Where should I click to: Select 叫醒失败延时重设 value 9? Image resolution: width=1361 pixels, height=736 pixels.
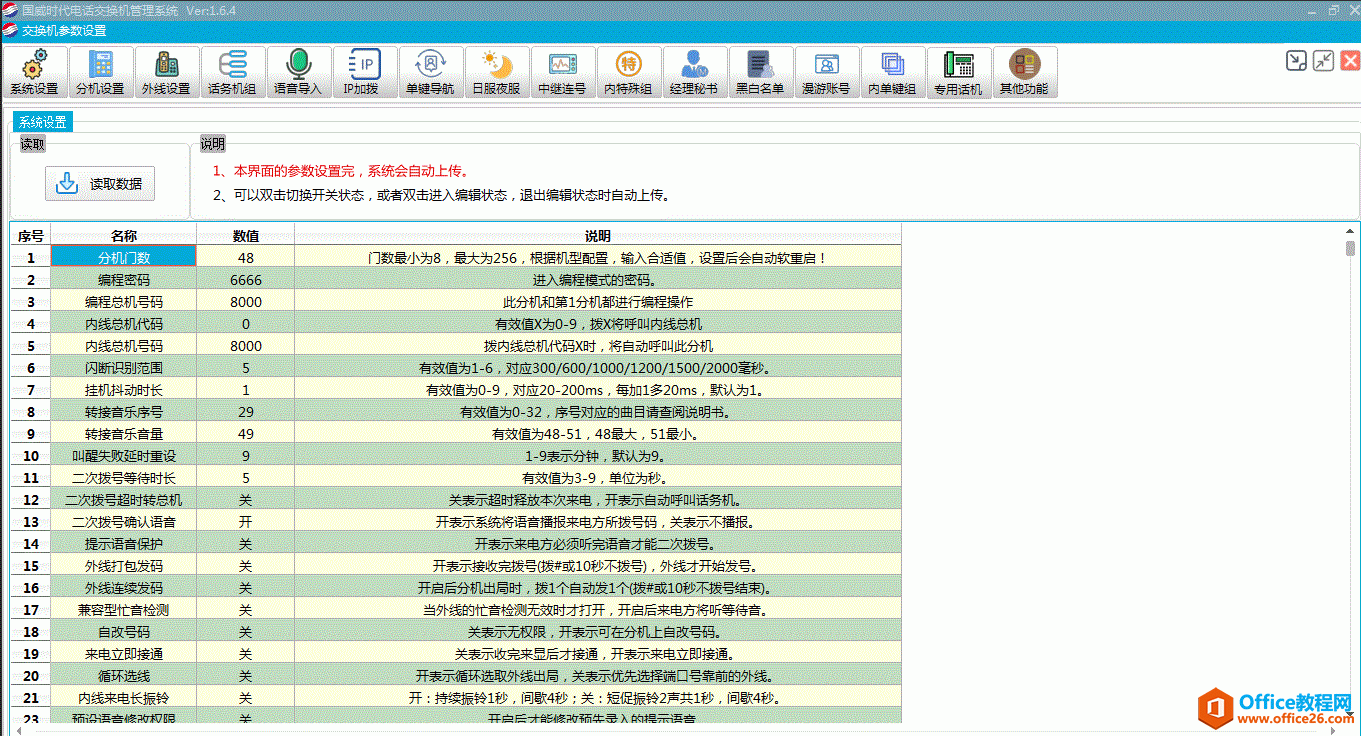point(245,456)
